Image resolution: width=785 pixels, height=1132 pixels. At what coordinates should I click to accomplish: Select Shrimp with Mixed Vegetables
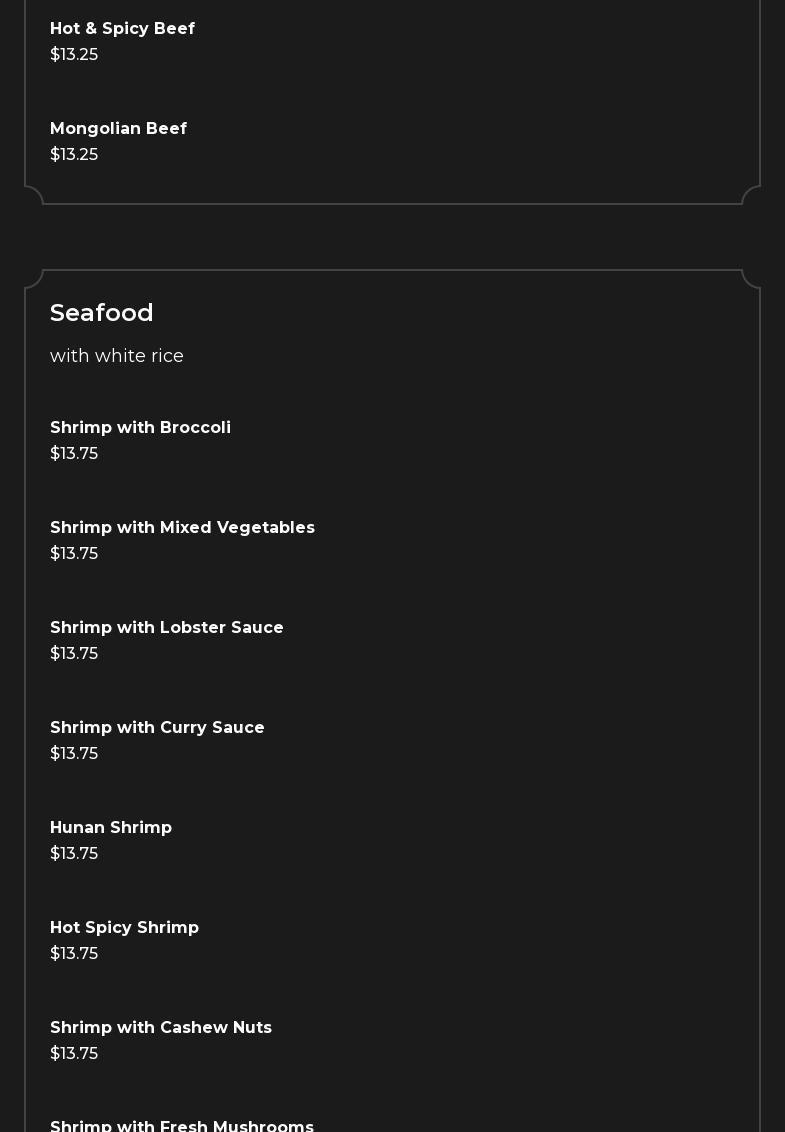coord(182,528)
